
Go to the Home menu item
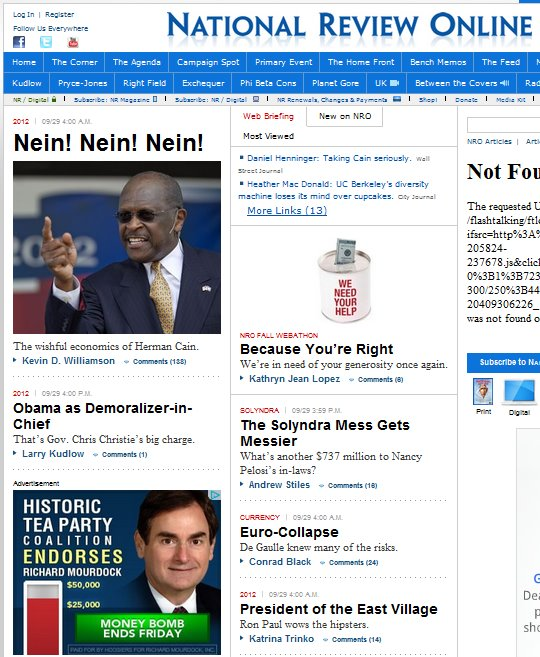tap(24, 62)
